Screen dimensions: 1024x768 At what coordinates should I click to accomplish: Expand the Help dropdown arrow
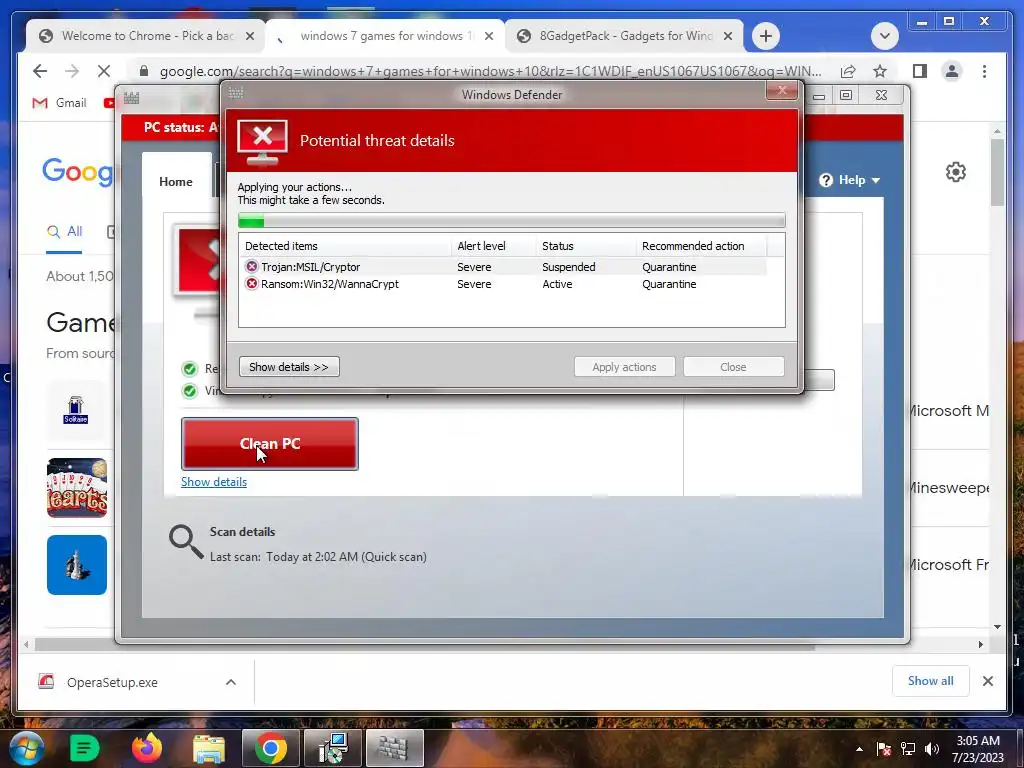point(876,180)
